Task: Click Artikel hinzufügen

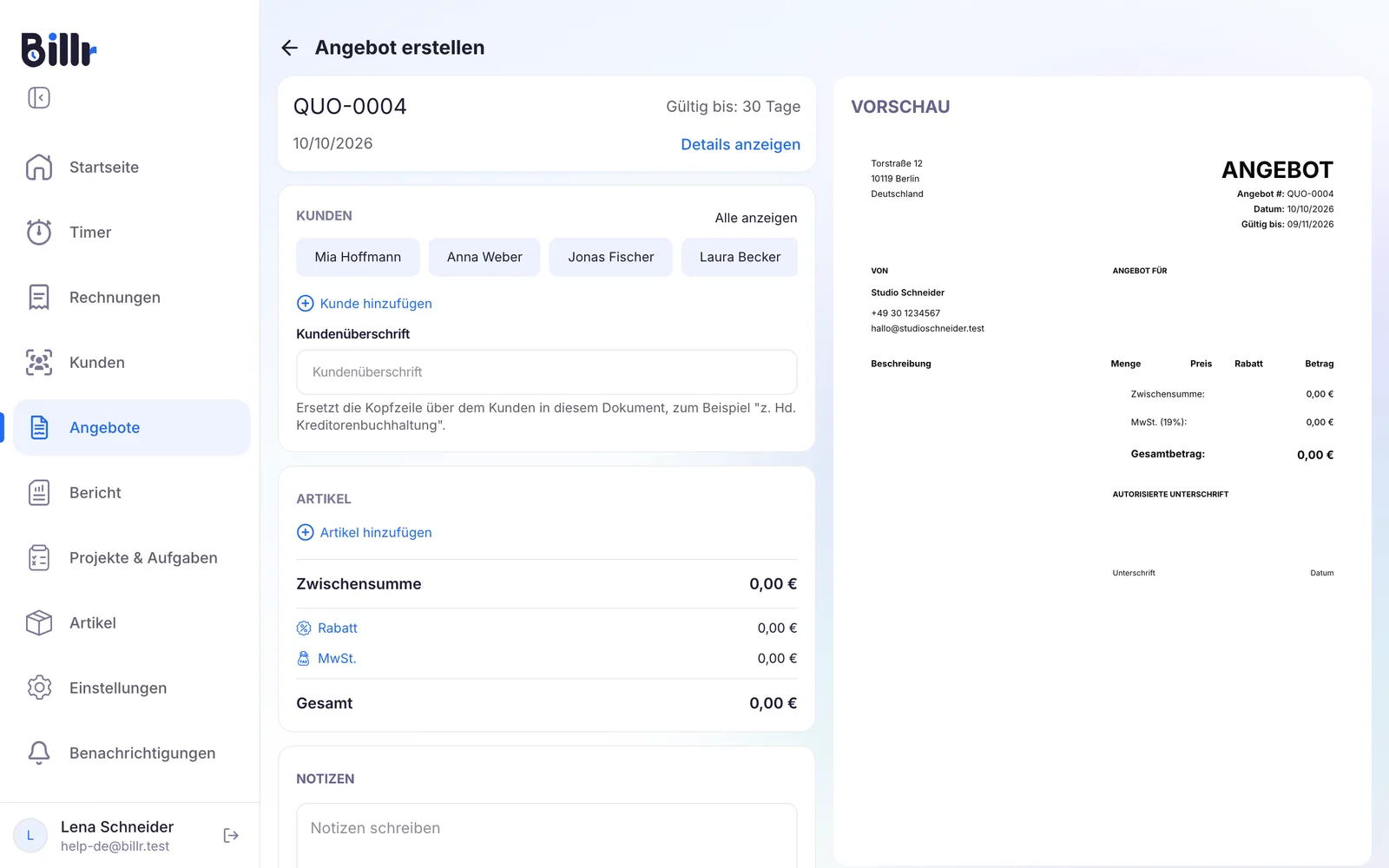Action: coord(365,532)
